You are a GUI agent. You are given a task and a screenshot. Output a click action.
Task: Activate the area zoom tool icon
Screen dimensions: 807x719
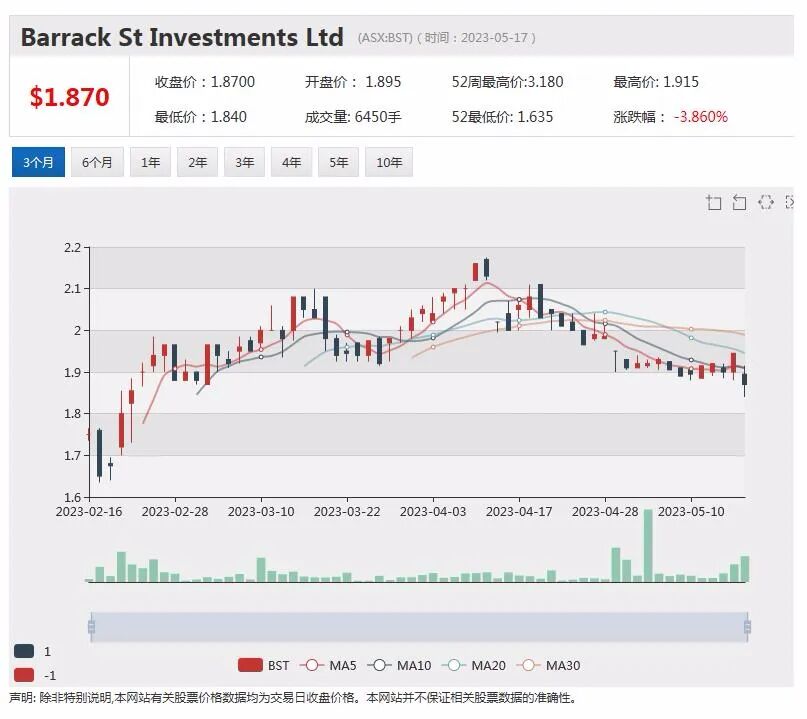click(x=713, y=203)
